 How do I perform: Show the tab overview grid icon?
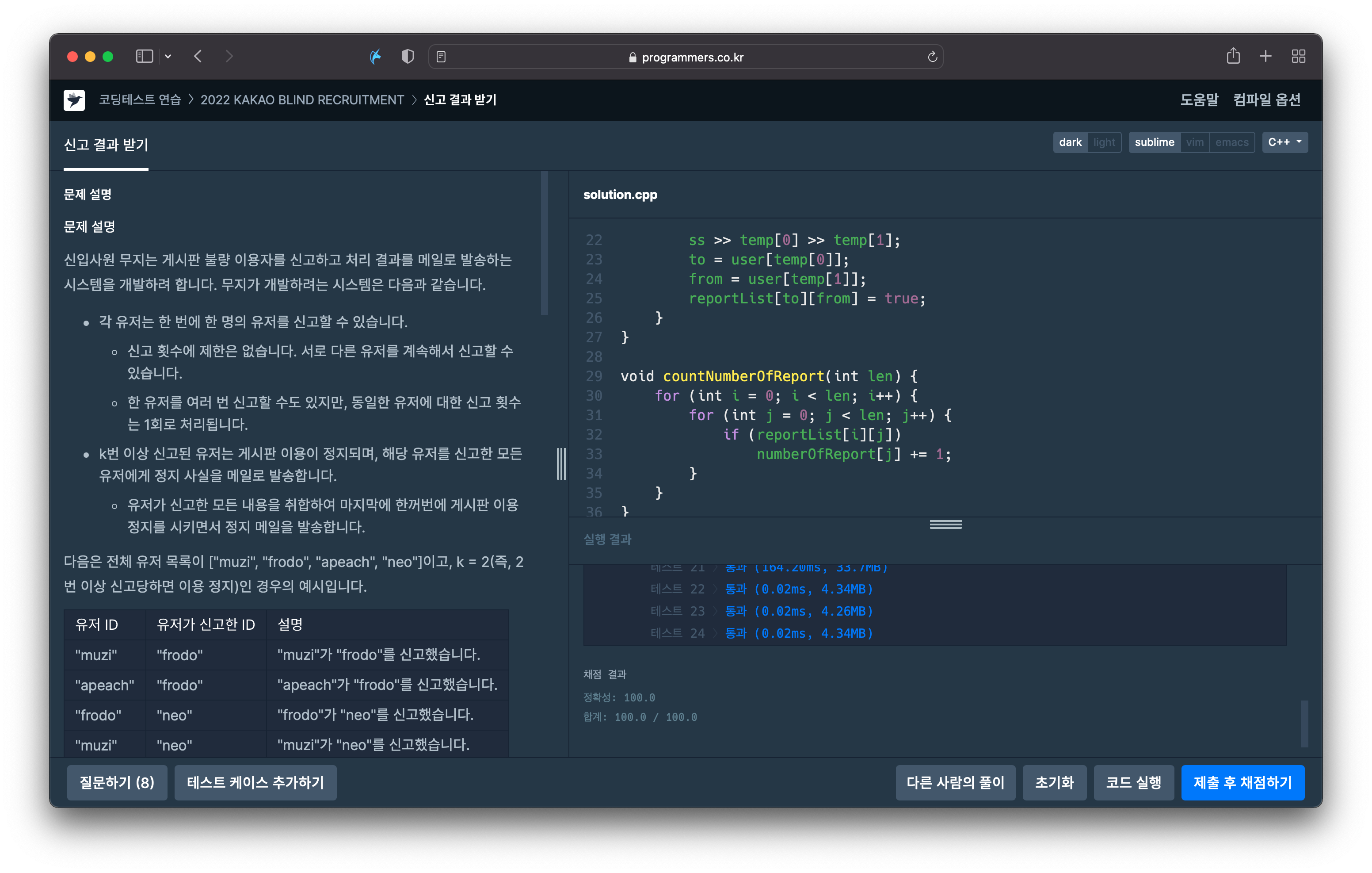pos(1299,57)
